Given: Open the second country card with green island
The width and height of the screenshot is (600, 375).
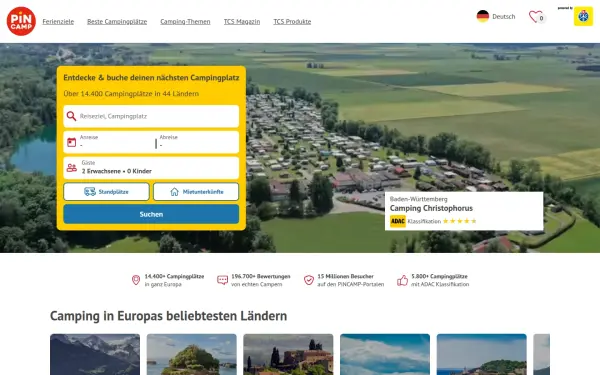Looking at the screenshot, I should (x=192, y=354).
